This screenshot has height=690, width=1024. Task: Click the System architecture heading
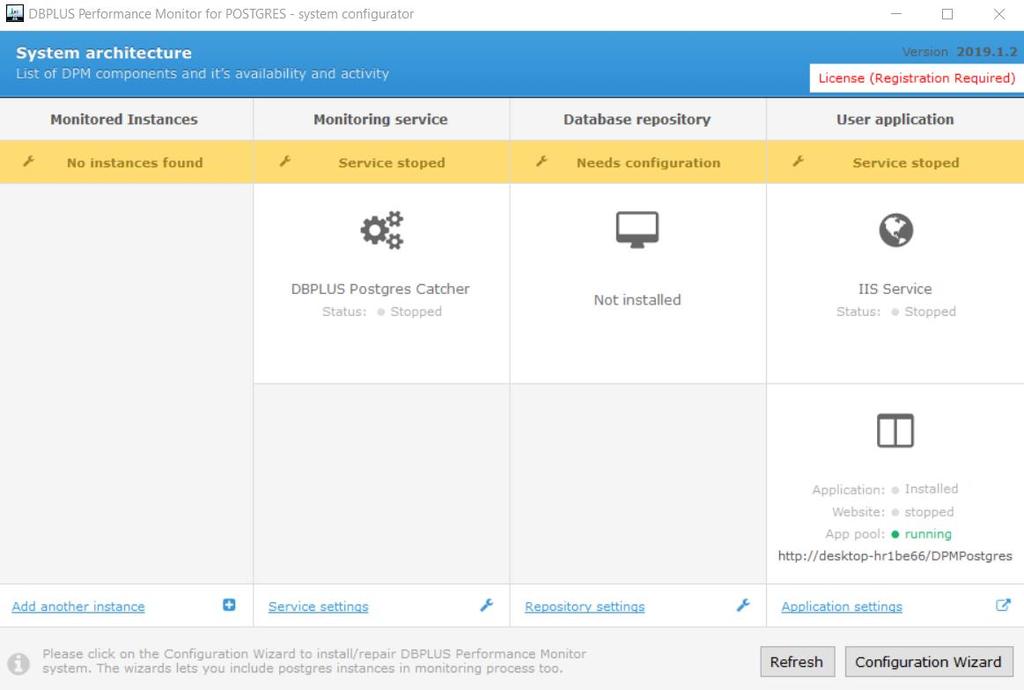pyautogui.click(x=104, y=53)
